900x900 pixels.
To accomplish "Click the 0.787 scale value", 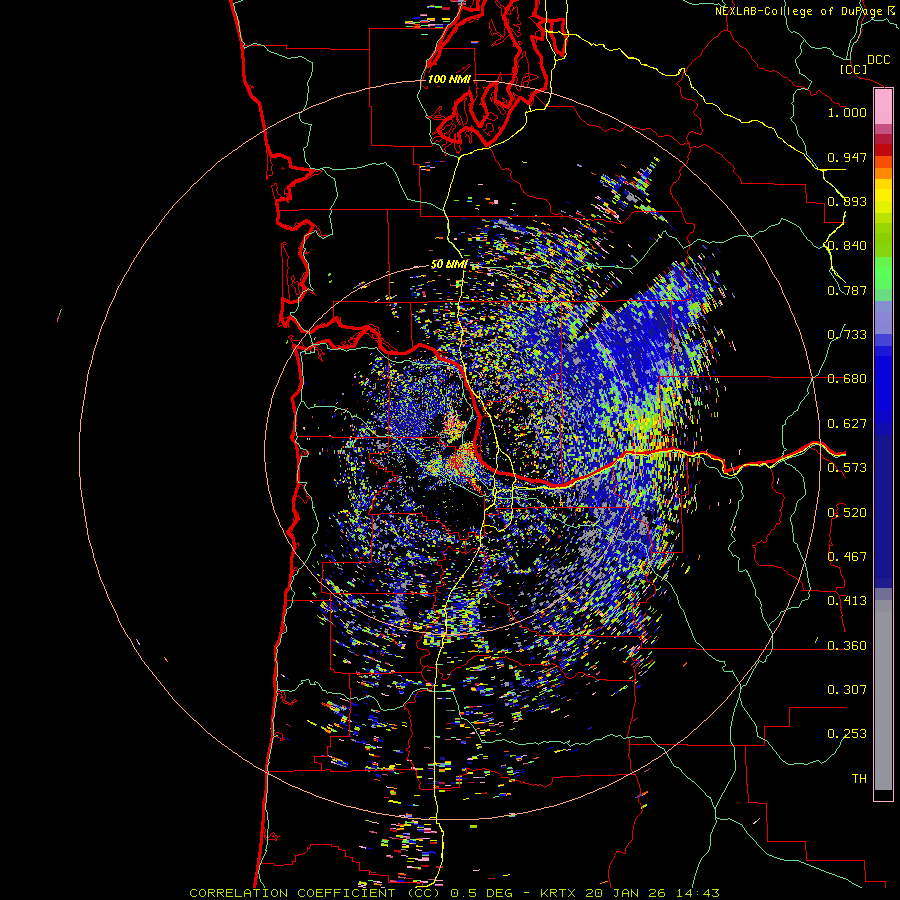I will point(847,290).
